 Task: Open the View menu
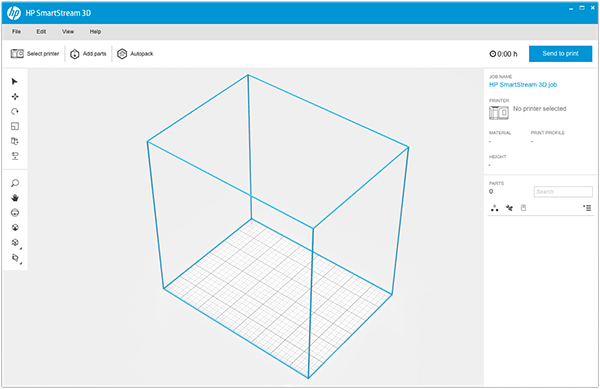(x=68, y=31)
